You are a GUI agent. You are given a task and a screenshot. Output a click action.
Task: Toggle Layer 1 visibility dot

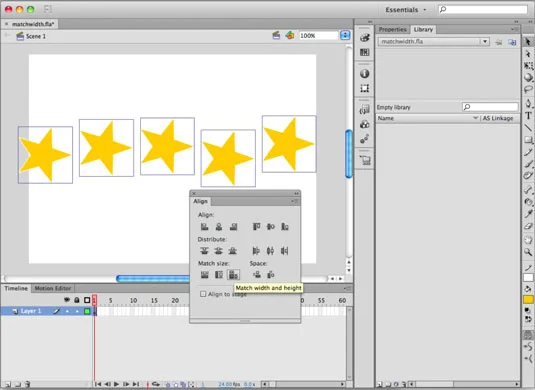click(67, 311)
